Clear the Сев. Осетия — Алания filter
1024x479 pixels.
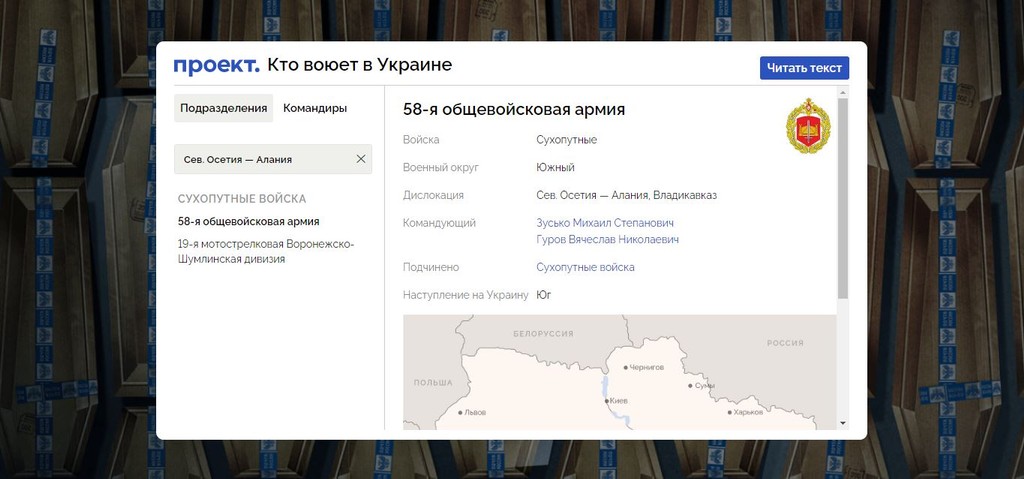(360, 159)
